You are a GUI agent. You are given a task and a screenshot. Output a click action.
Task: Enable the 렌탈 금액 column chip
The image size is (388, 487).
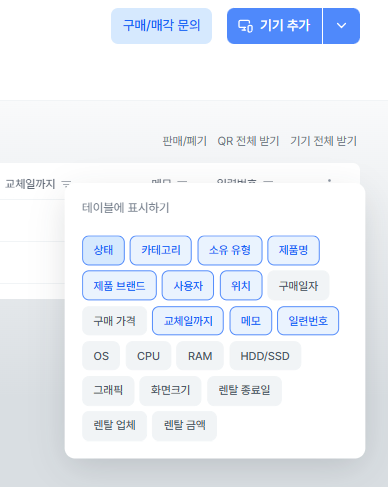[184, 426]
